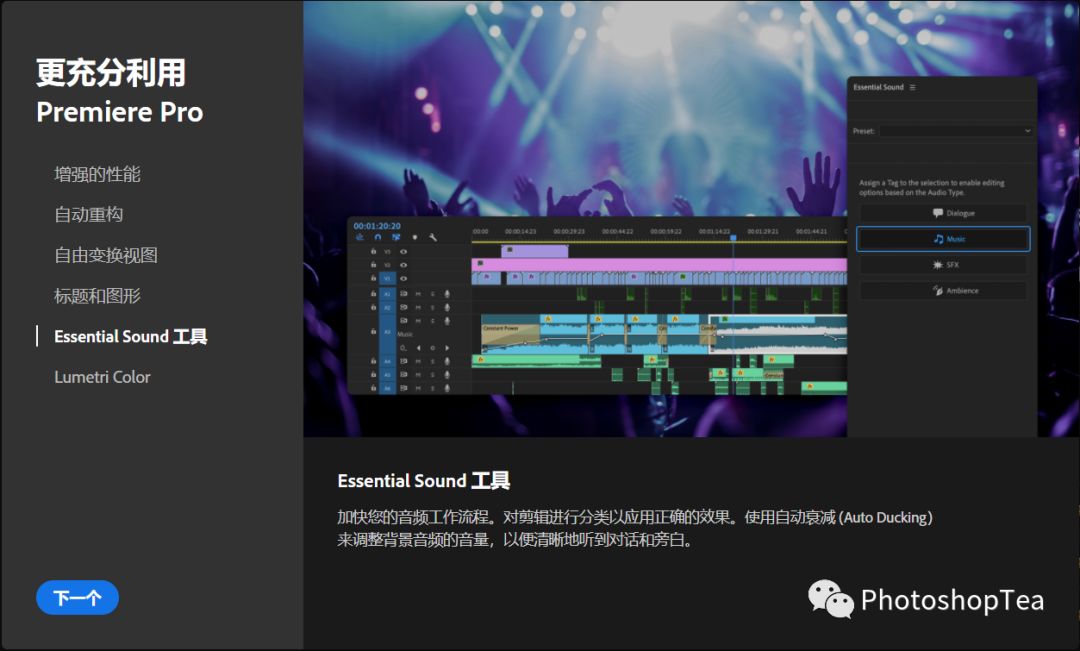This screenshot has width=1080, height=651.
Task: Go to 自由变换视图 in sidebar
Action: (106, 256)
